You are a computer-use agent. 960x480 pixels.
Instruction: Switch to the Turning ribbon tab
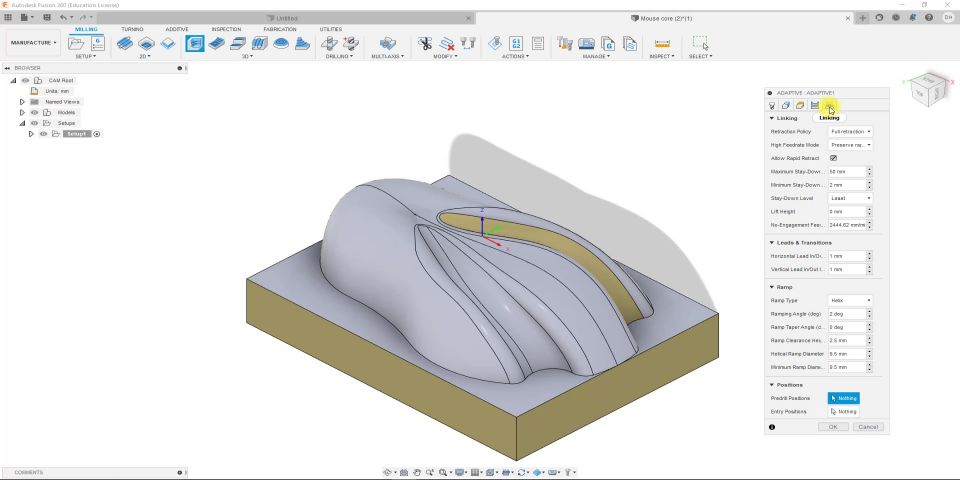[132, 29]
